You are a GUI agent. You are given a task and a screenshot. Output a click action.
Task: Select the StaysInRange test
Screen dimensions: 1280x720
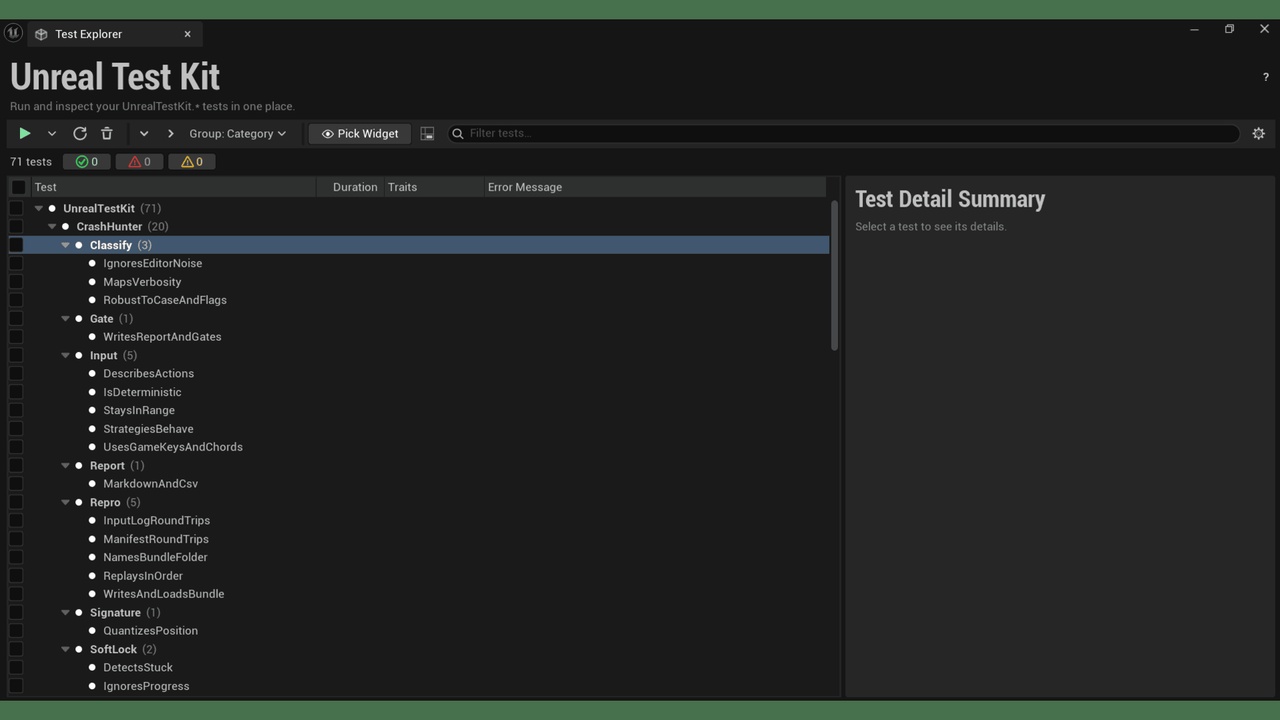pos(139,410)
